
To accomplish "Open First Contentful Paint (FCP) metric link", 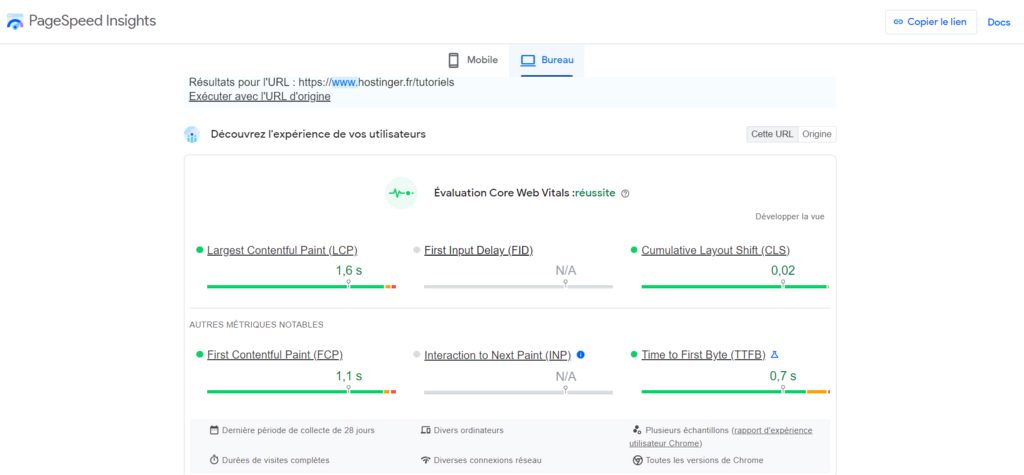I will point(274,355).
